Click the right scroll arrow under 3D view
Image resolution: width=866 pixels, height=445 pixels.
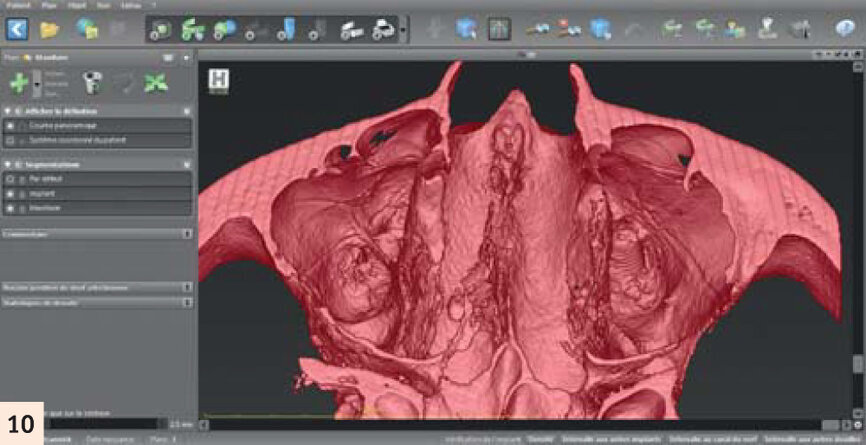(847, 425)
